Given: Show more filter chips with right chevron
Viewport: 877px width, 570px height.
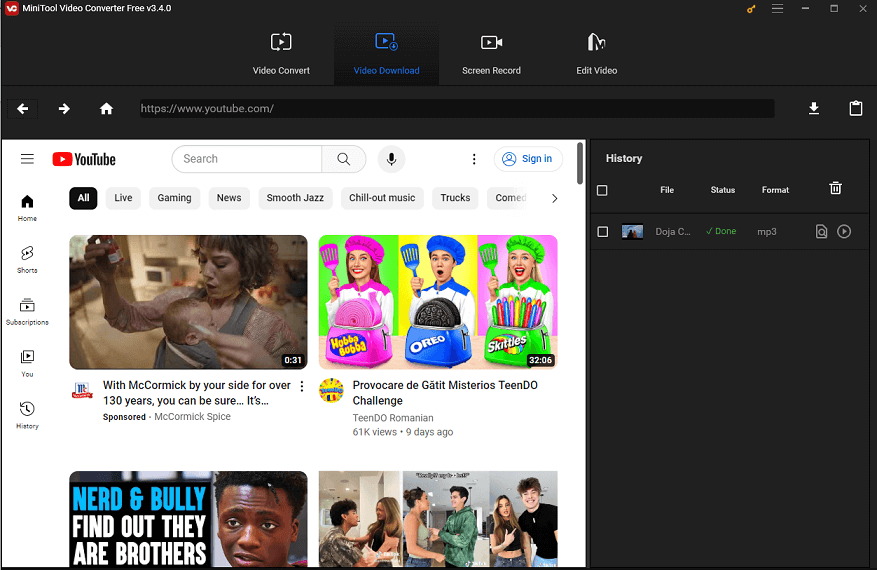Looking at the screenshot, I should (554, 199).
